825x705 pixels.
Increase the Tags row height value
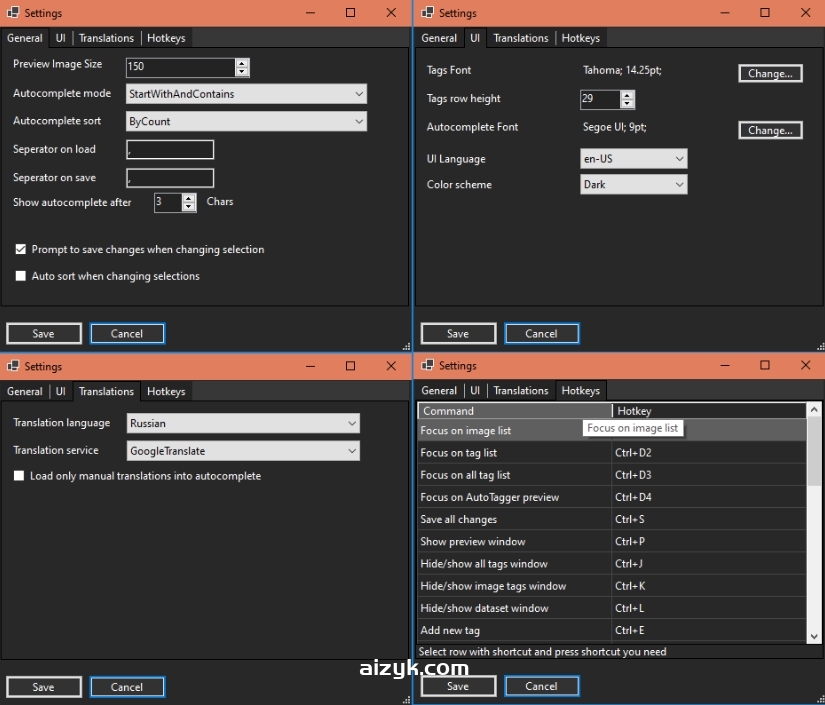(628, 94)
